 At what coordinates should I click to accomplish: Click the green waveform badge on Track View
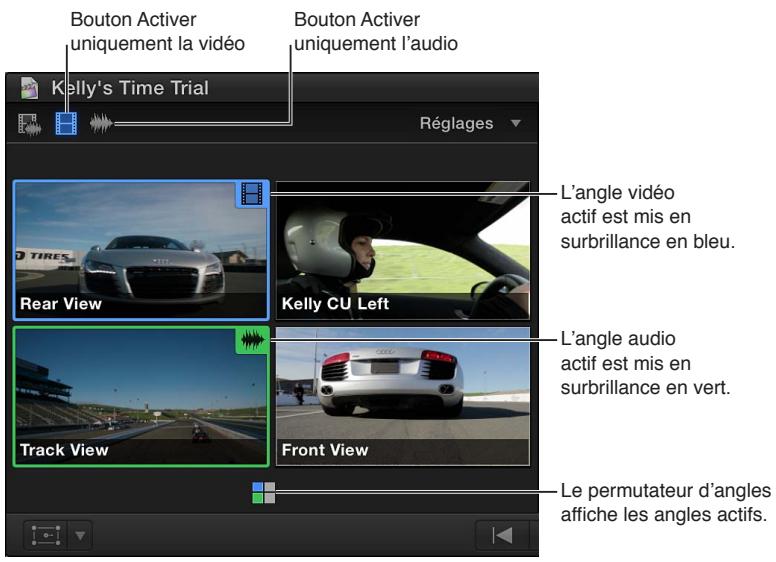click(252, 340)
